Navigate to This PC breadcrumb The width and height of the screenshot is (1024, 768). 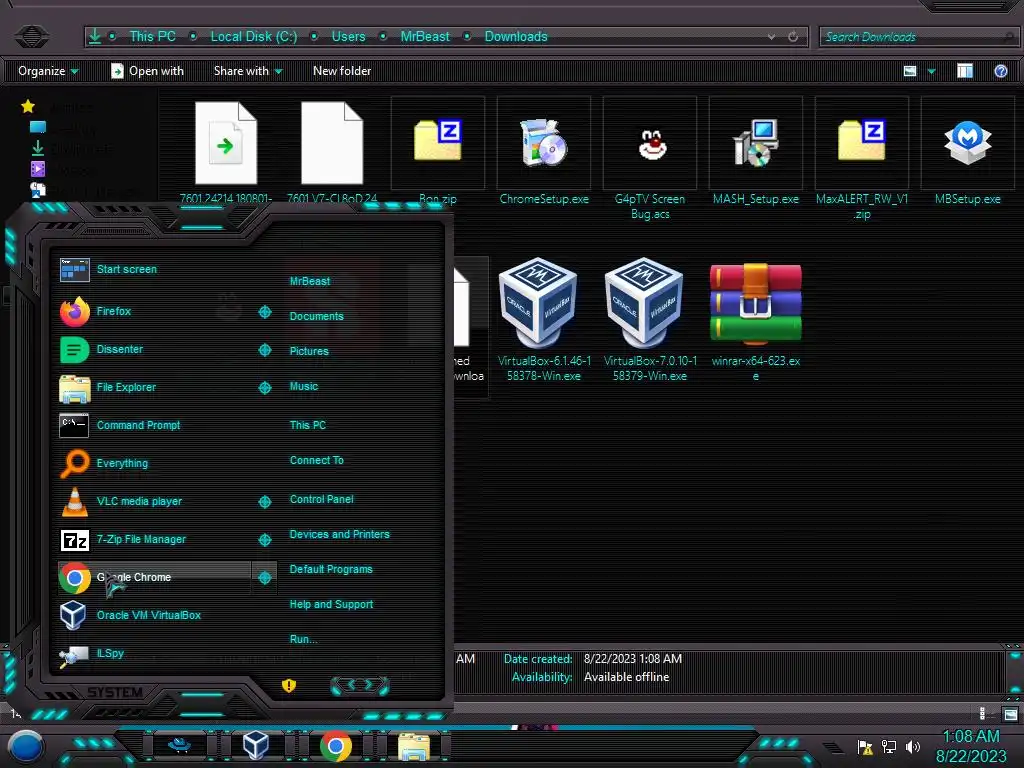152,37
